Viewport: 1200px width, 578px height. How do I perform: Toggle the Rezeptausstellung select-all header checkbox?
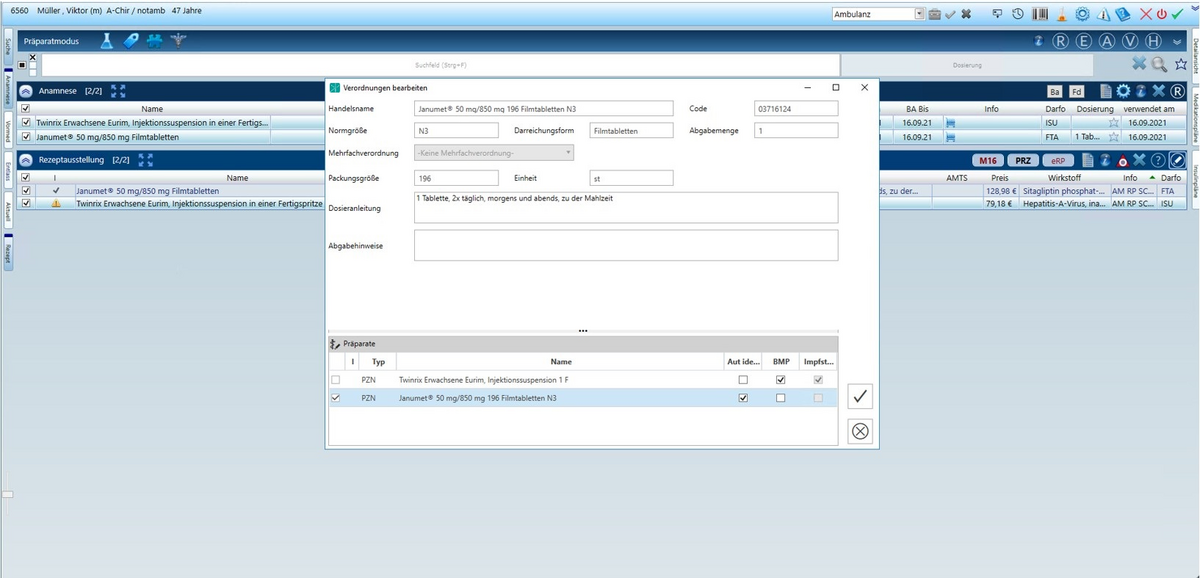pyautogui.click(x=26, y=177)
